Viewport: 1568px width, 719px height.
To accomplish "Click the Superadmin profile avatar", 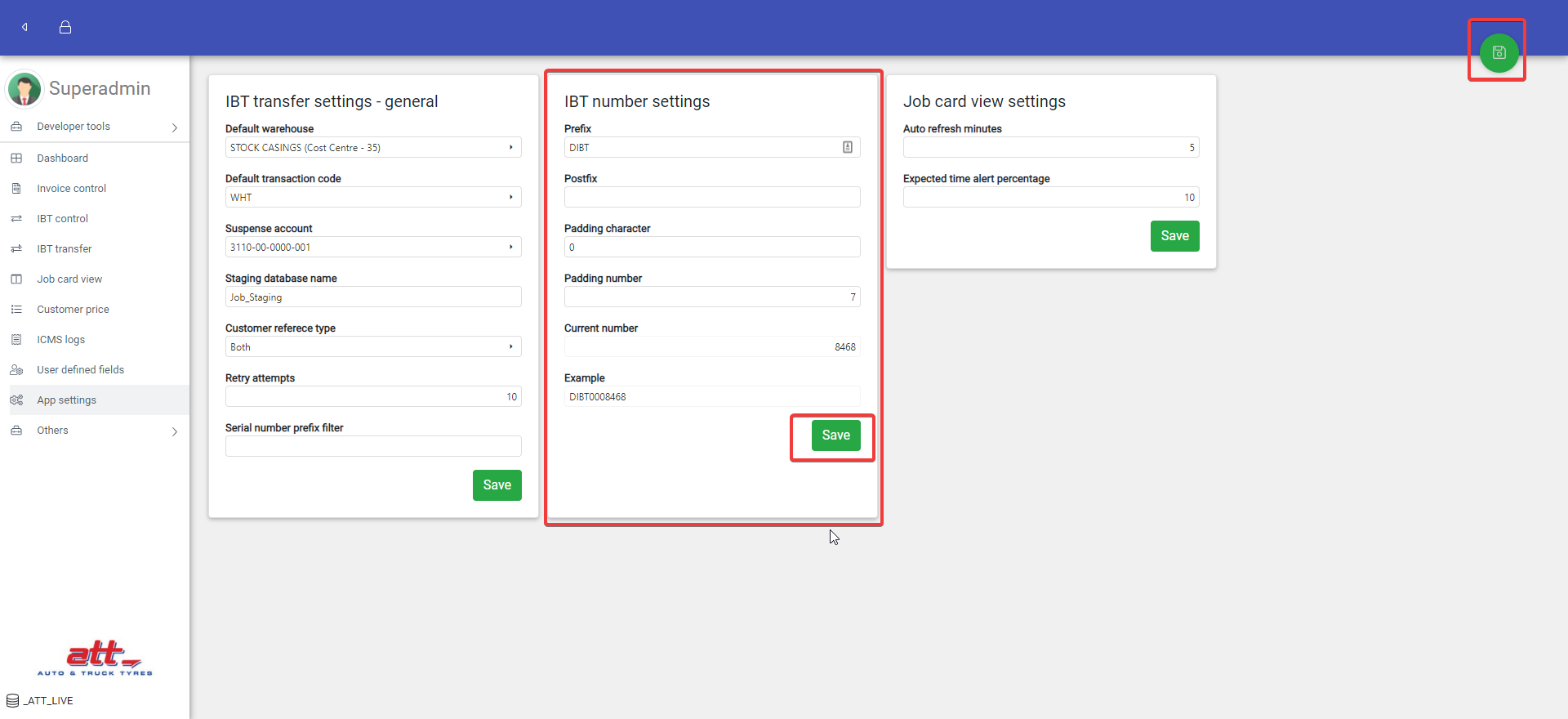I will (24, 89).
